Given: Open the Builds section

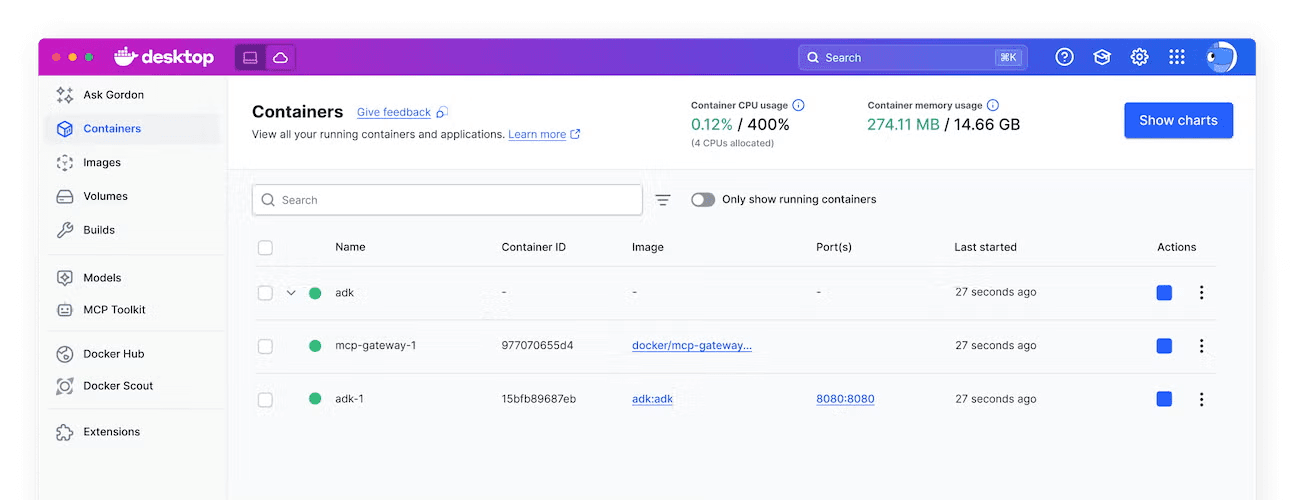Looking at the screenshot, I should (131, 230).
